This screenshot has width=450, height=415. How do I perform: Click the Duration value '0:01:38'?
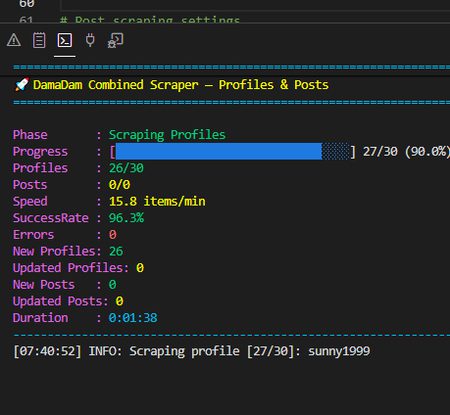tap(133, 318)
